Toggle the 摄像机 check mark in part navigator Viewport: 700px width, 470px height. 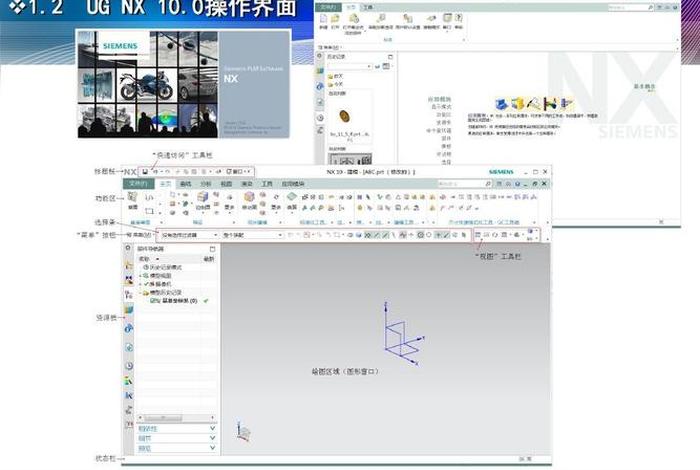pyautogui.click(x=145, y=284)
